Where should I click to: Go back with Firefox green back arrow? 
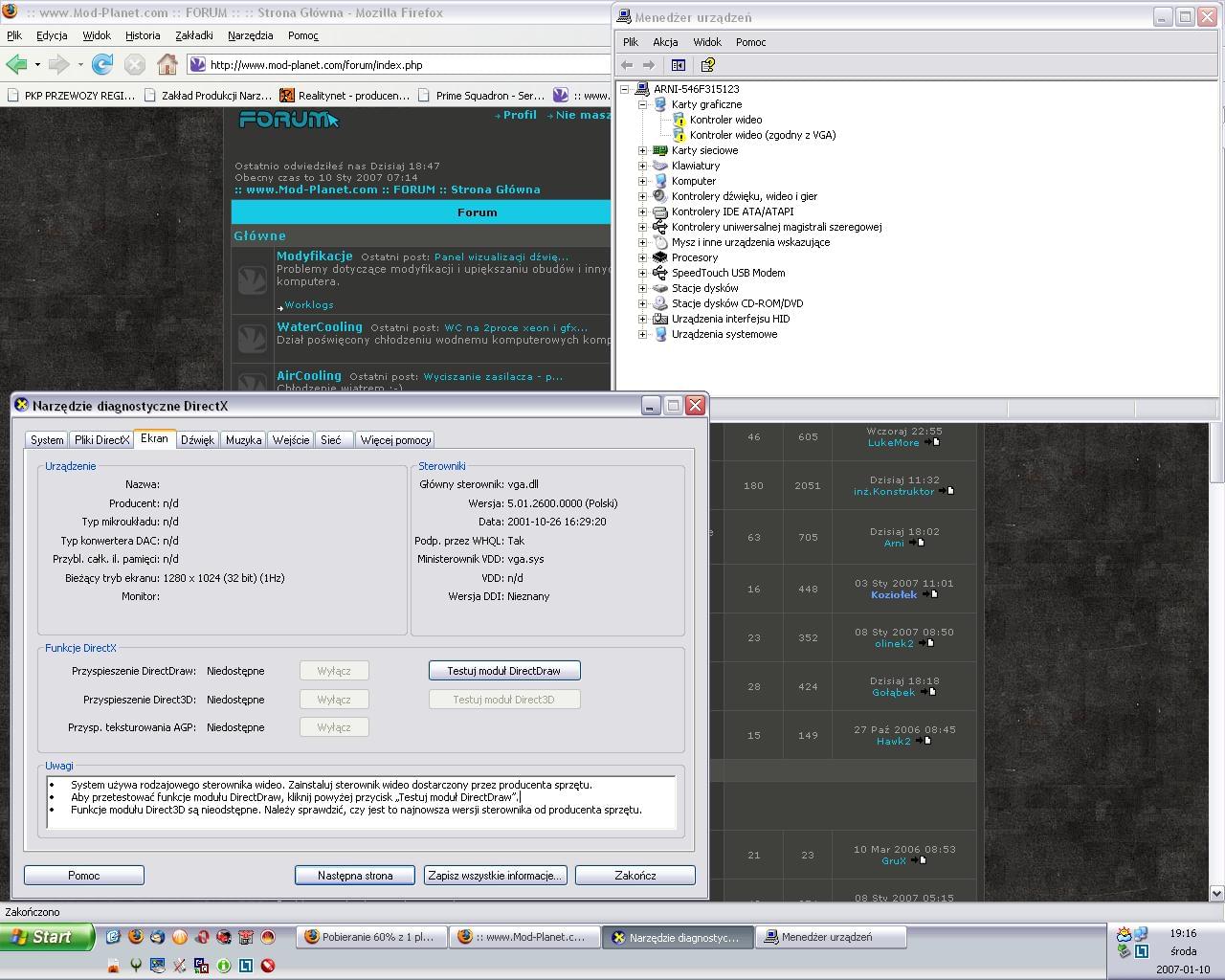pyautogui.click(x=16, y=64)
